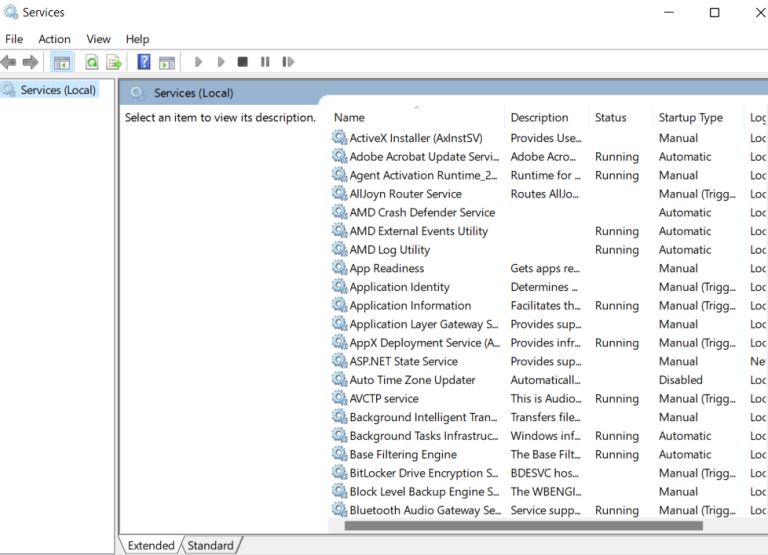This screenshot has height=555, width=768.
Task: Click the partially visible Log column header
Action: 757,118
